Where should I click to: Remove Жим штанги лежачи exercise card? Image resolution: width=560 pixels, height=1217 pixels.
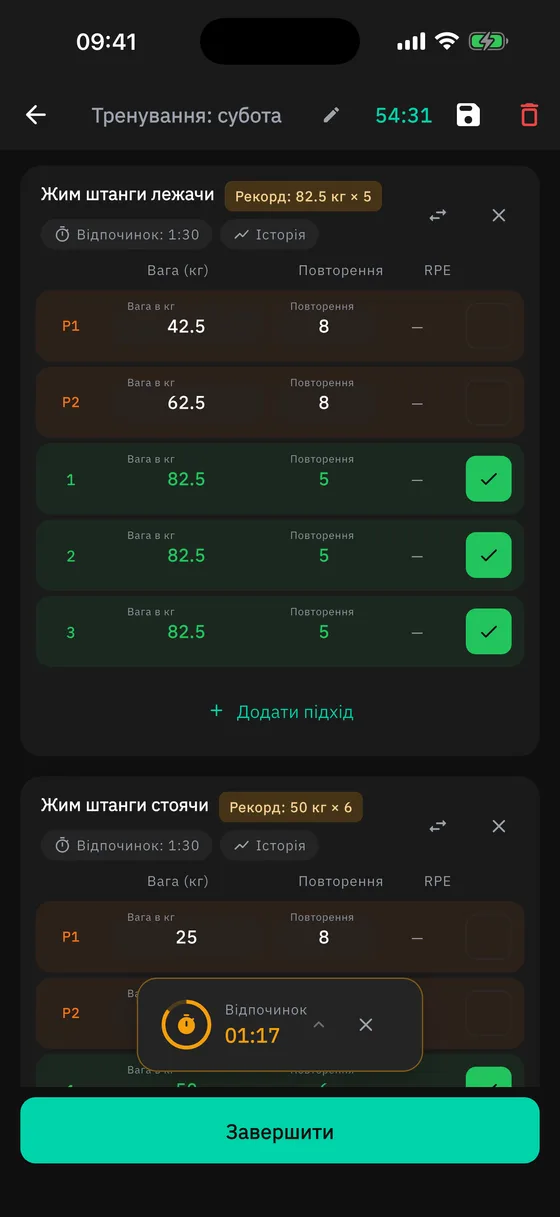click(499, 215)
